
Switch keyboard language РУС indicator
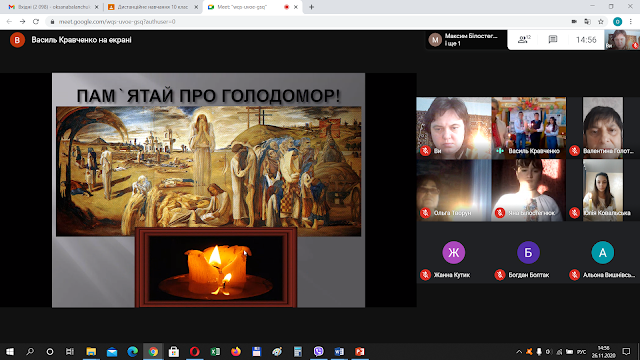582,351
